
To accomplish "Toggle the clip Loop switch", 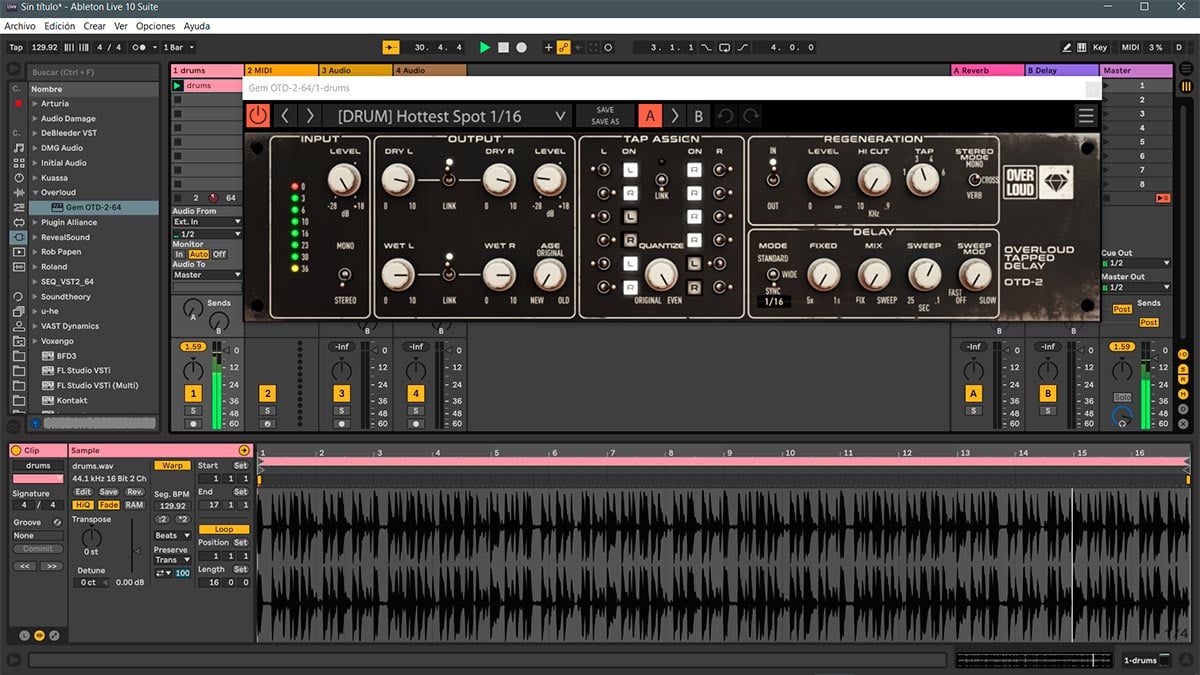I will coord(224,529).
